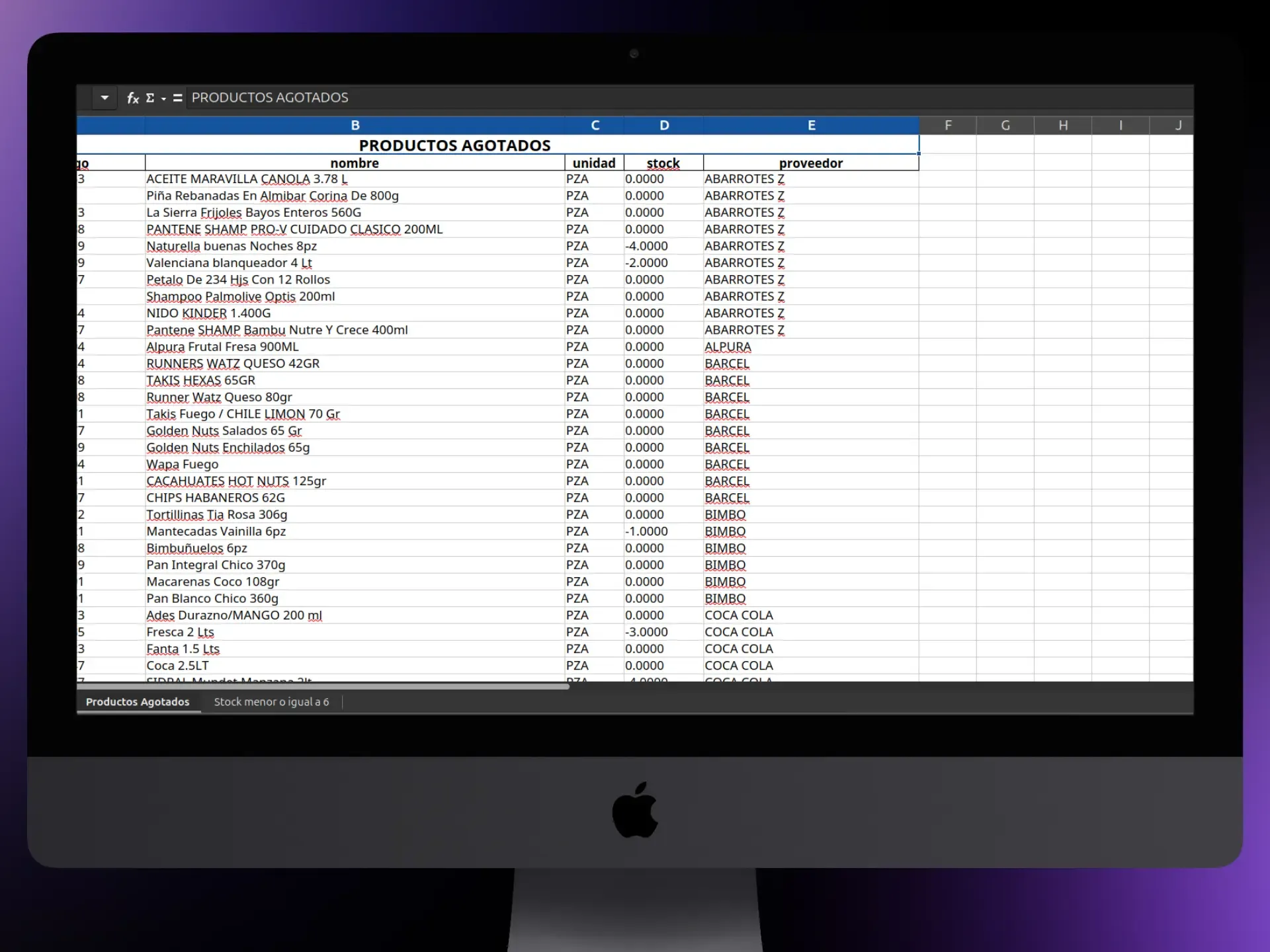Click COCA COLA supplier in Coca 2.5LT row
Image resolution: width=1270 pixels, height=952 pixels.
pos(811,666)
